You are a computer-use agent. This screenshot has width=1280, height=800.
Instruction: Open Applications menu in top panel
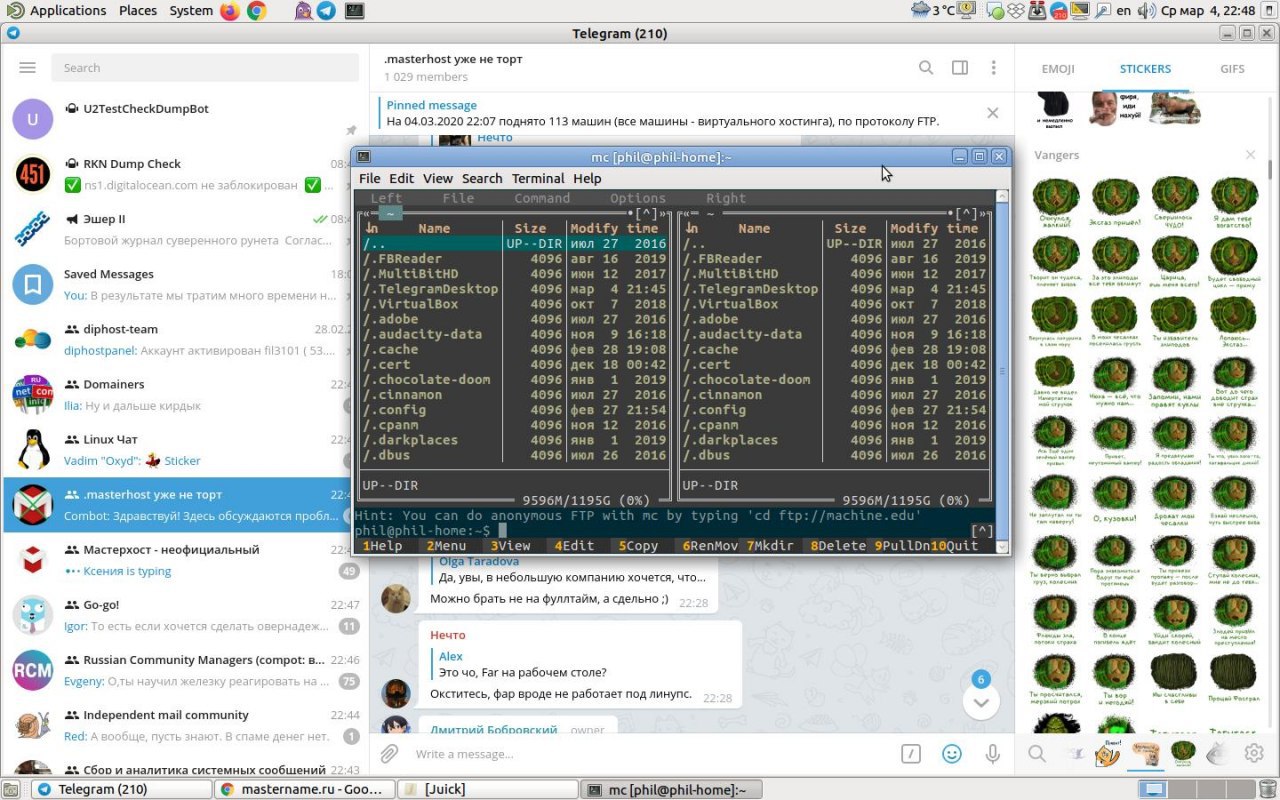(x=58, y=11)
